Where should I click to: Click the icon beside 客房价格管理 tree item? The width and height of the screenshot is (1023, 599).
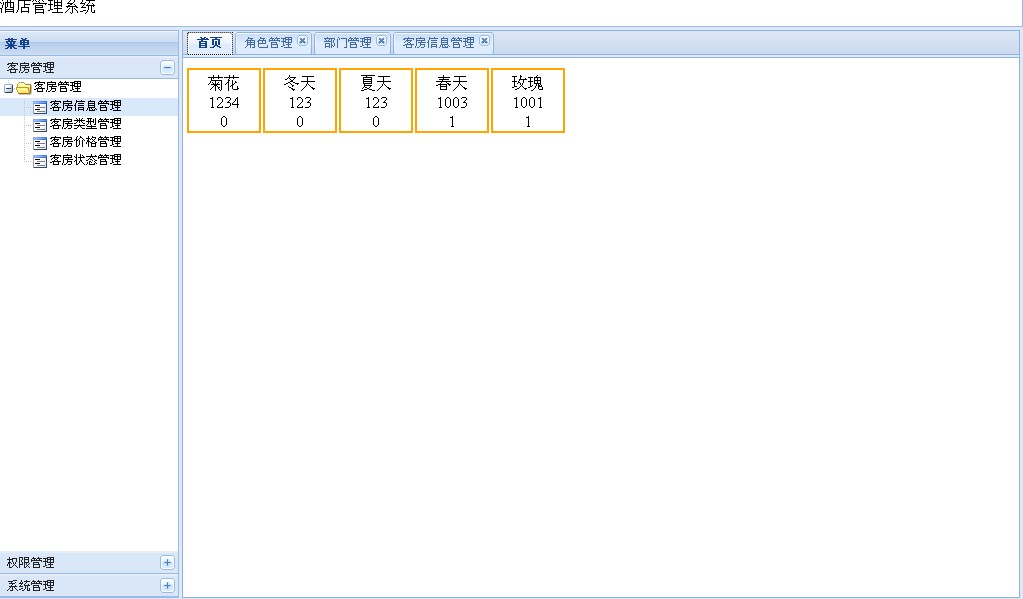(40, 142)
